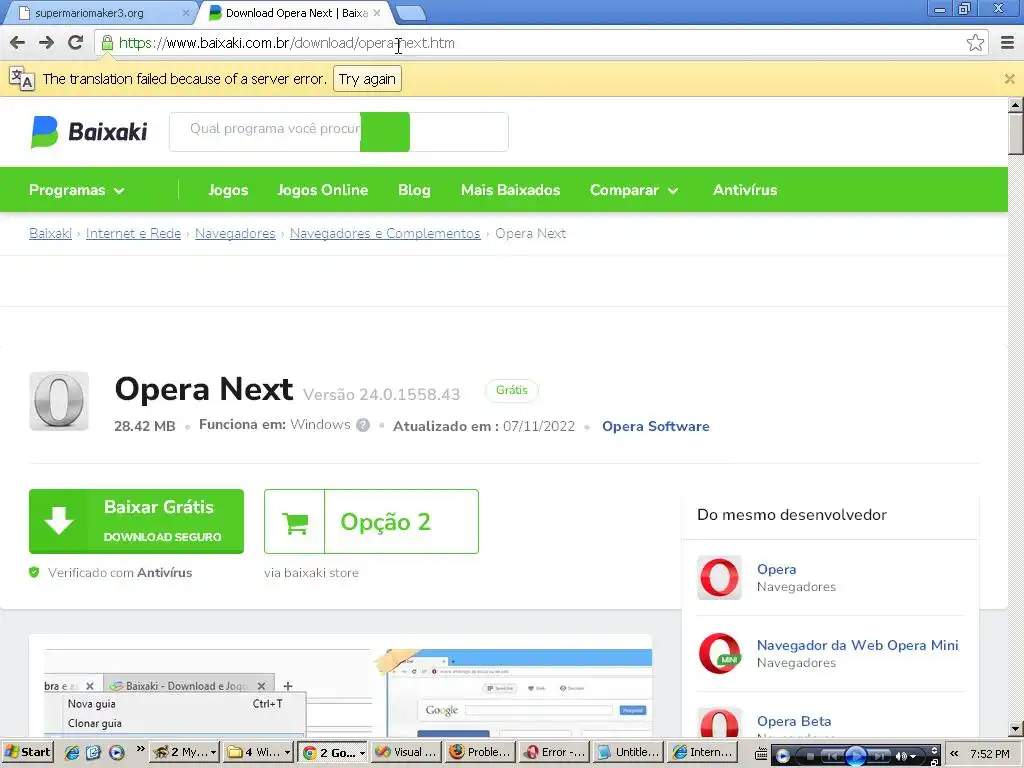Bookmark this page with the star icon
The height and width of the screenshot is (768, 1024).
pyautogui.click(x=975, y=43)
